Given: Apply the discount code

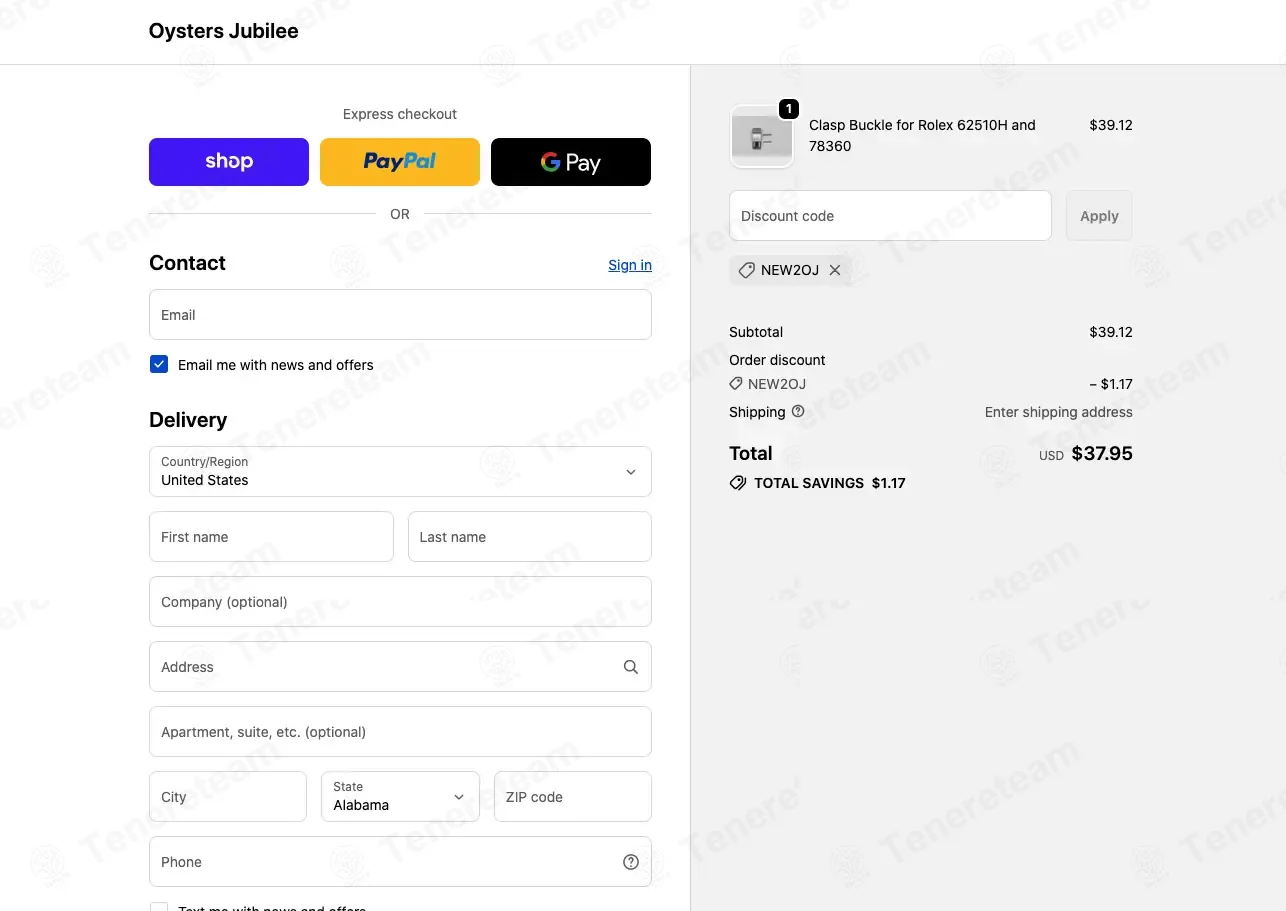Looking at the screenshot, I should (x=1099, y=216).
